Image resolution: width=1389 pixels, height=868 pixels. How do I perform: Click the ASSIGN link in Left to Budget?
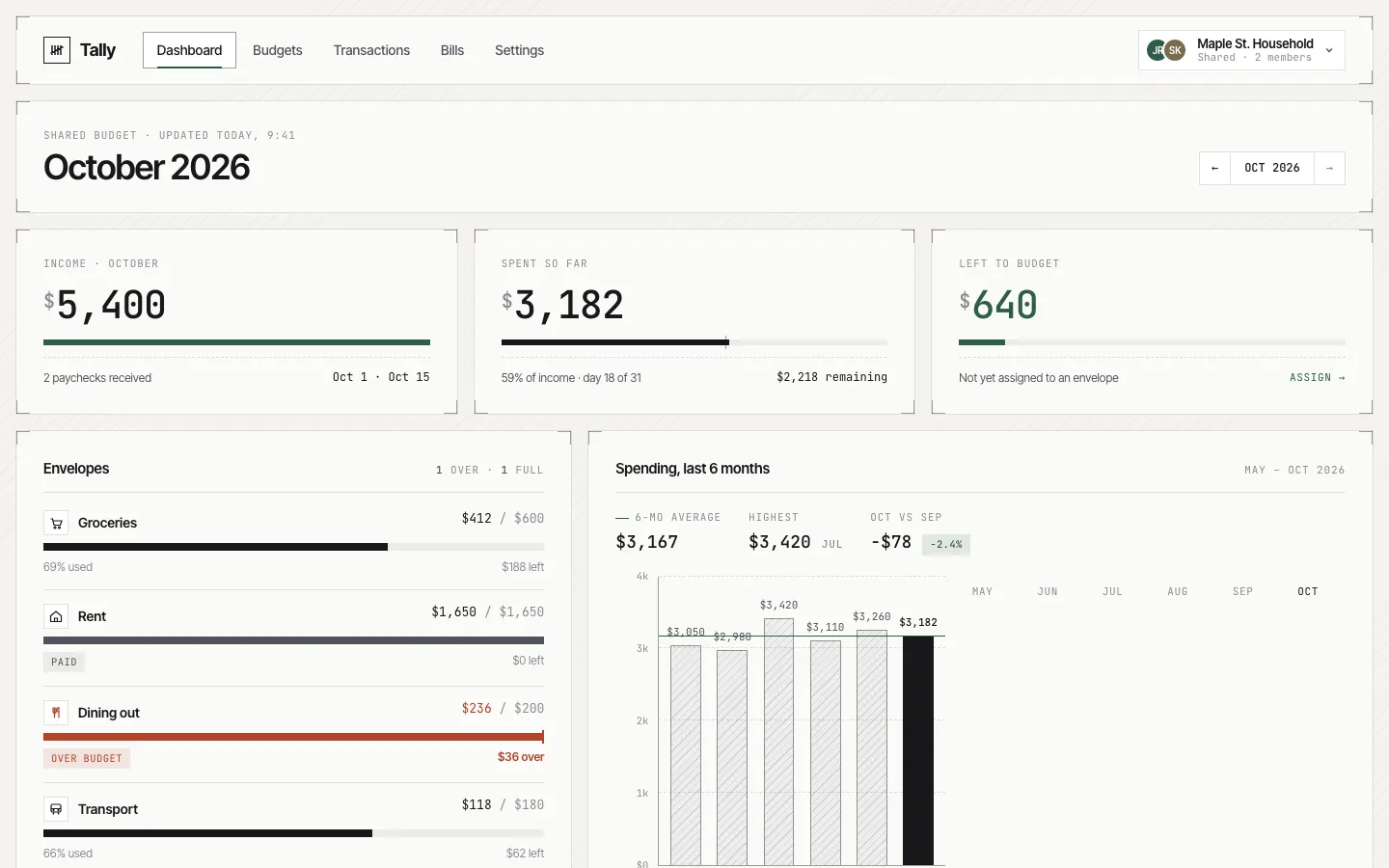click(1317, 378)
